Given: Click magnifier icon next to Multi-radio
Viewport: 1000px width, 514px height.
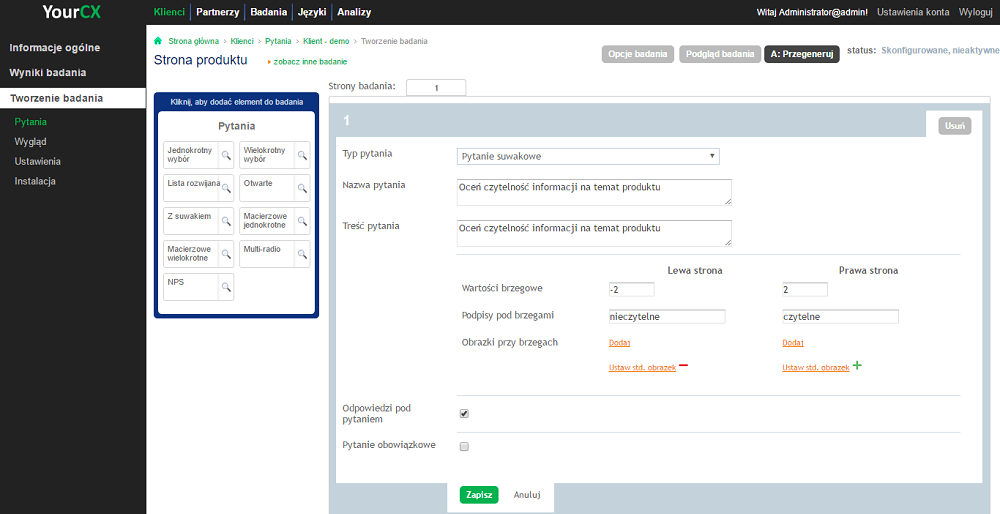Looking at the screenshot, I should 302,254.
